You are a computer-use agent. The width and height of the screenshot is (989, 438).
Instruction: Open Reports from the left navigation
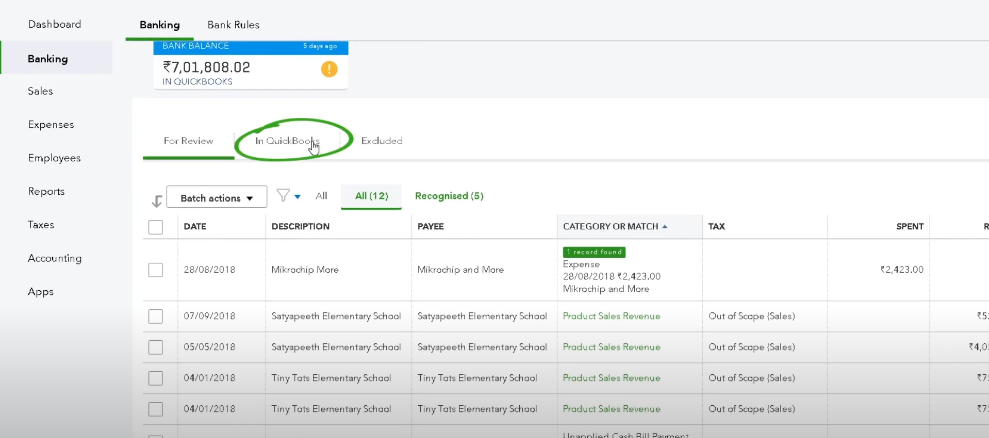pyautogui.click(x=46, y=191)
